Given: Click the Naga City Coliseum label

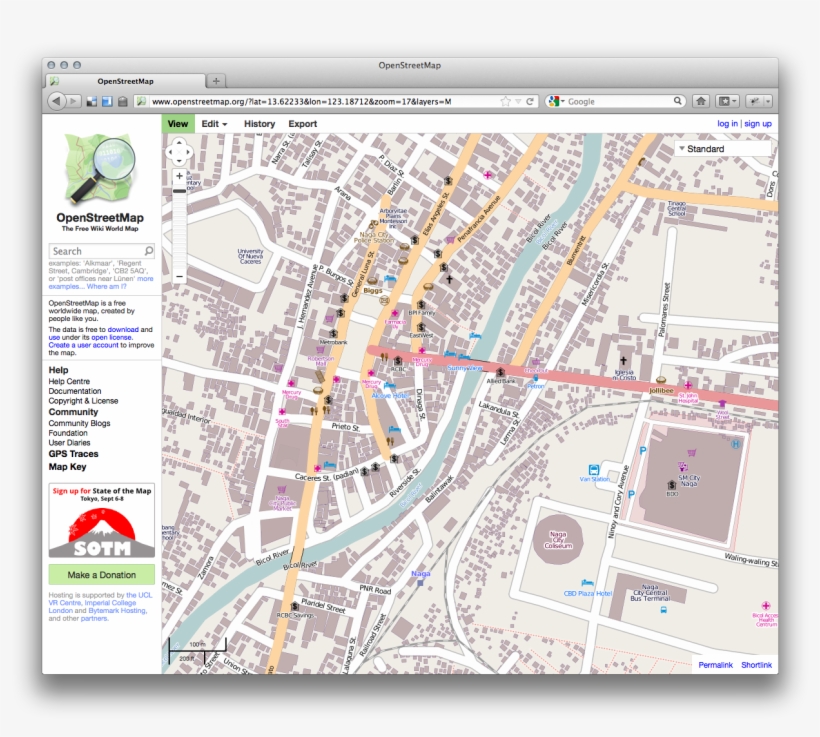Looking at the screenshot, I should tap(558, 540).
